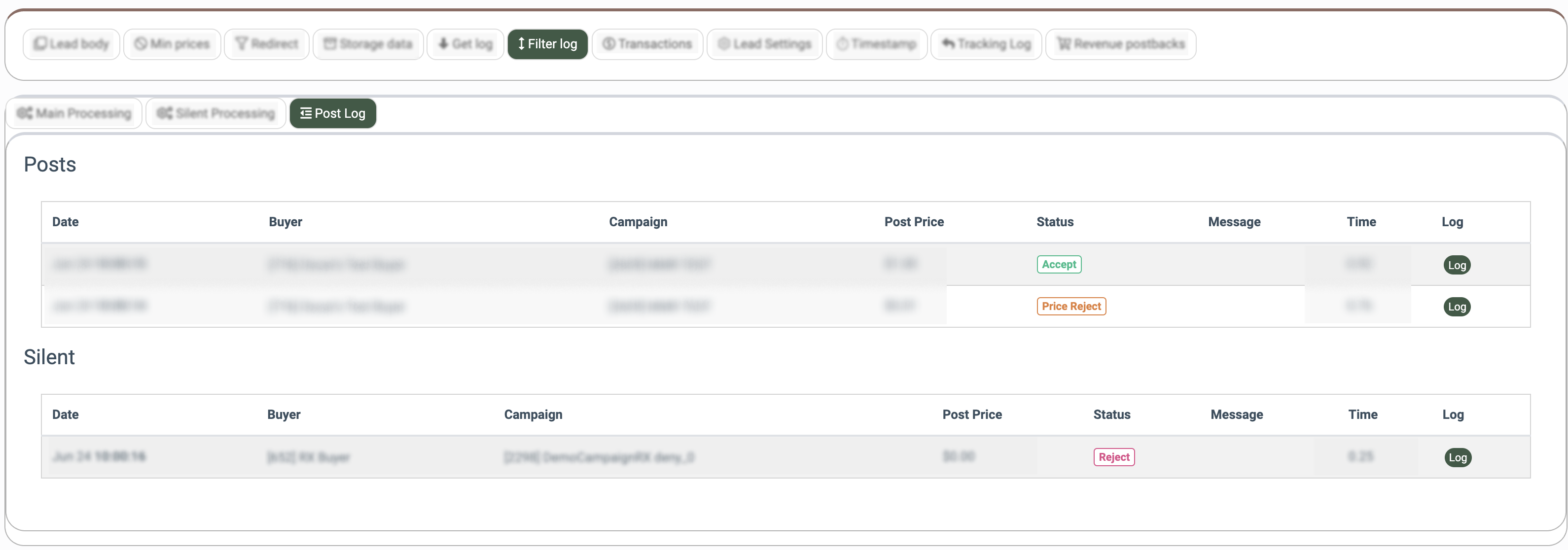The image size is (1568, 550).
Task: Open Log for the Accept post
Action: pyautogui.click(x=1457, y=265)
